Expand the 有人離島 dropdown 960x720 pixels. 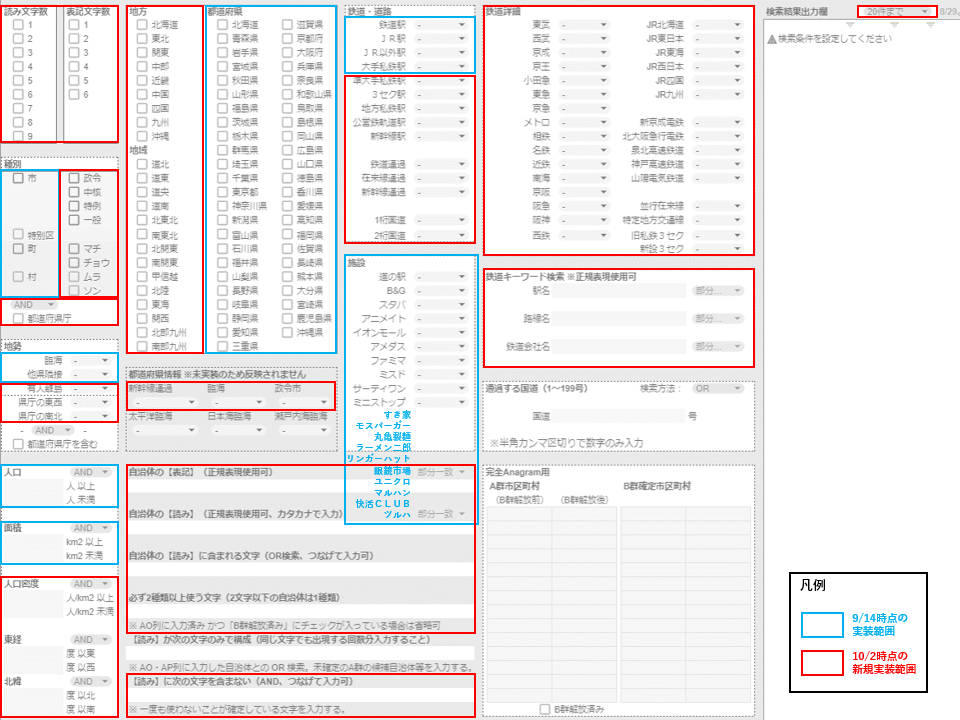[91, 388]
